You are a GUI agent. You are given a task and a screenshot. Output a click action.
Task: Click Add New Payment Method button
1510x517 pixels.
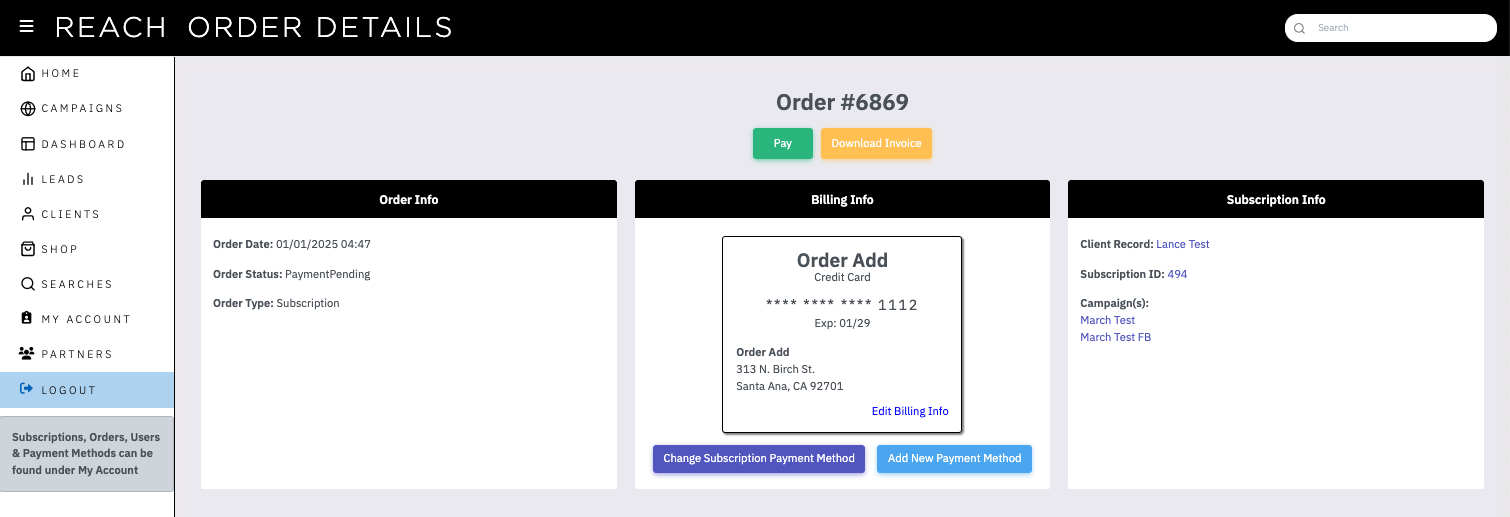[x=954, y=459]
